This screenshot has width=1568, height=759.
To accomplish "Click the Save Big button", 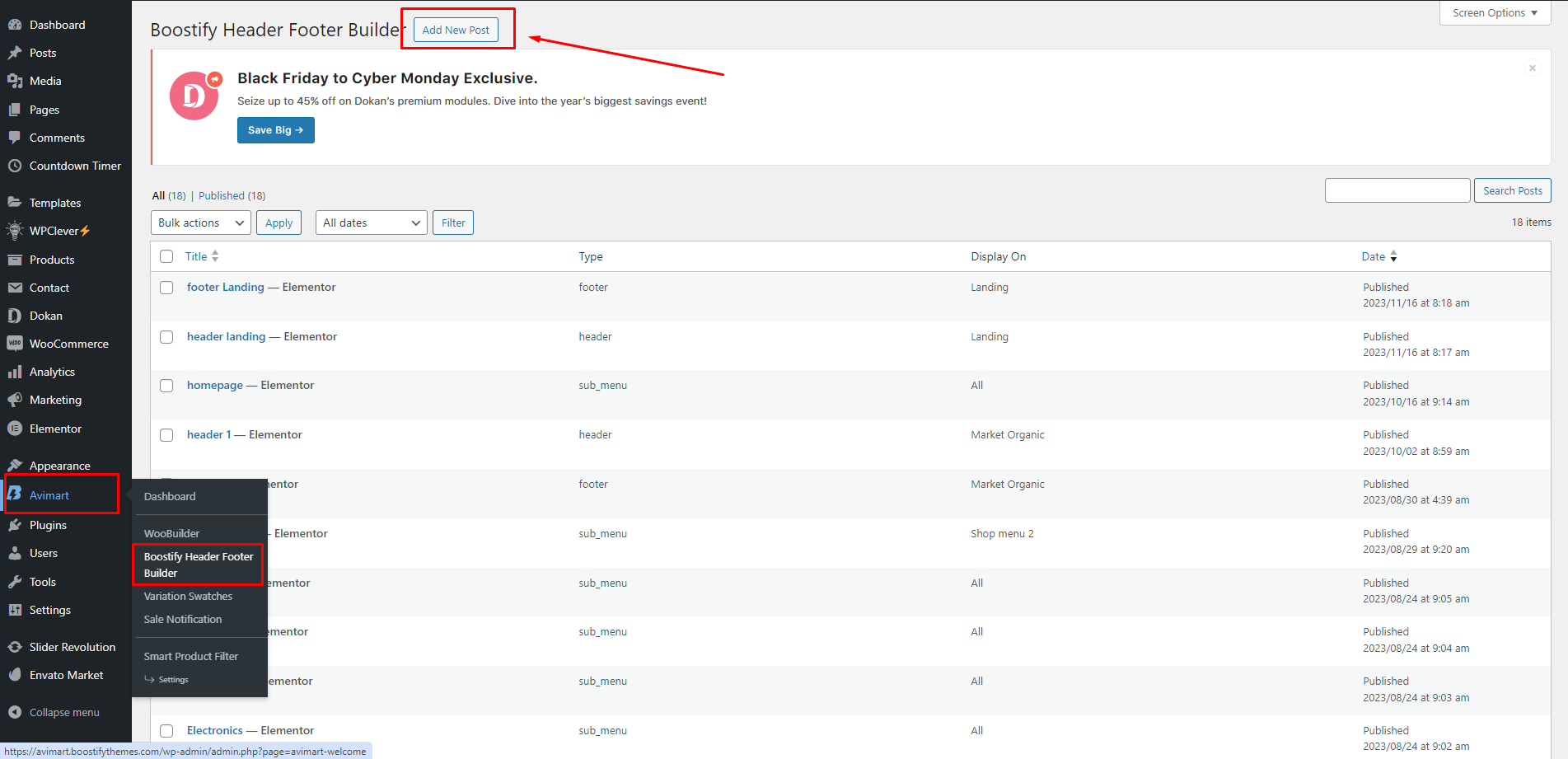I will point(276,130).
